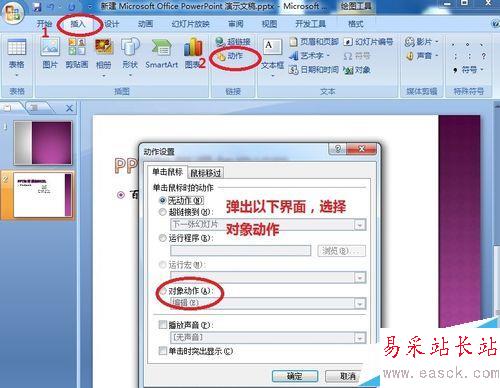This screenshot has width=500, height=388.
Task: Insert a table with 表格 icon
Action: click(x=17, y=53)
